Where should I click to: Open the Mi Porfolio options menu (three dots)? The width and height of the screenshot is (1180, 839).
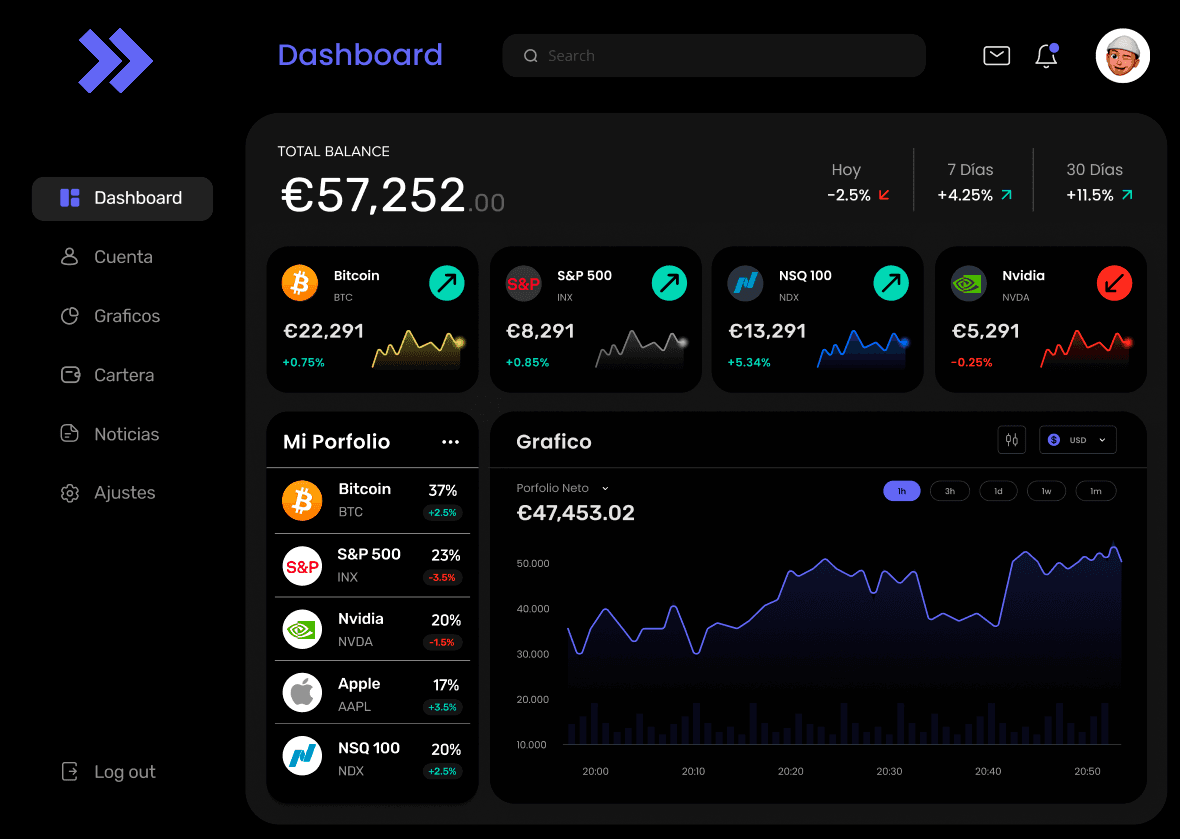tap(450, 441)
